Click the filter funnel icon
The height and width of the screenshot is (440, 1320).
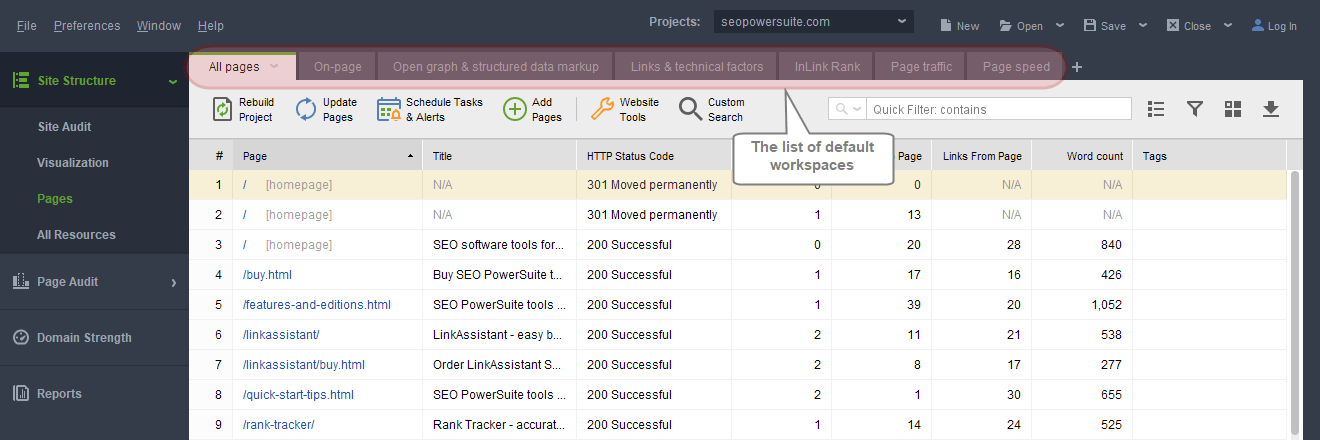click(x=1194, y=109)
